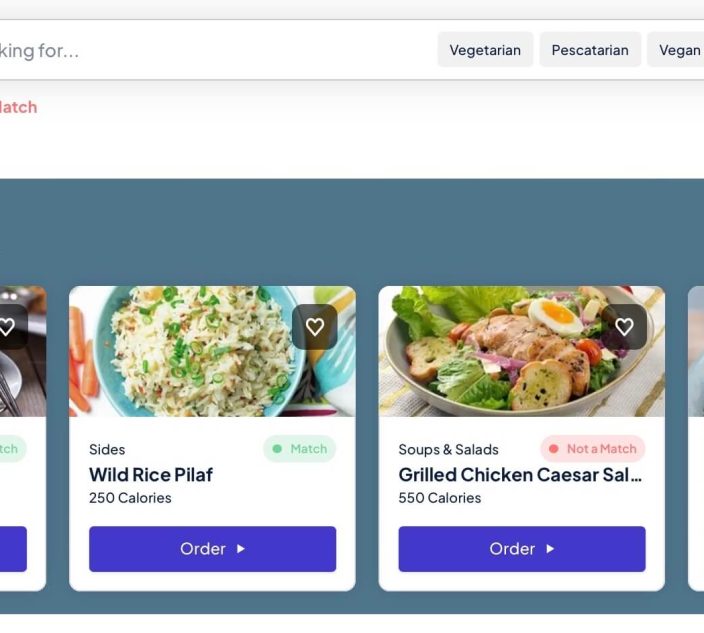Screen dimensions: 704x633
Task: Click the Order button on the leftmost partial card
Action: (12, 549)
